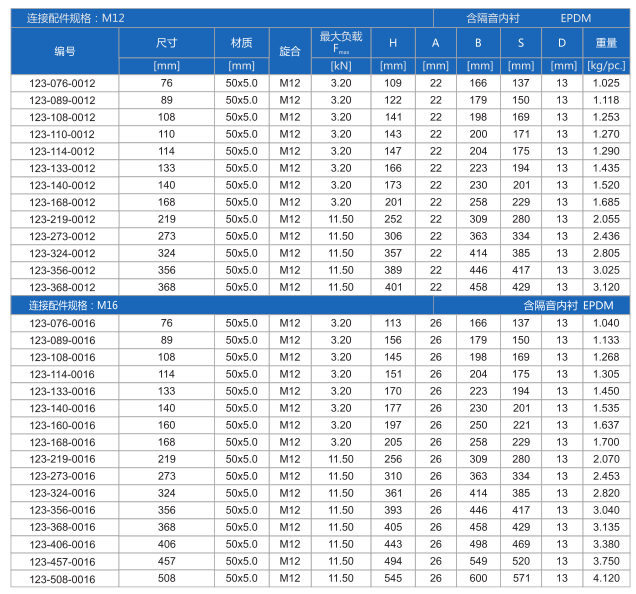
Task: Click product code 123-368-0012
Action: tap(62, 288)
